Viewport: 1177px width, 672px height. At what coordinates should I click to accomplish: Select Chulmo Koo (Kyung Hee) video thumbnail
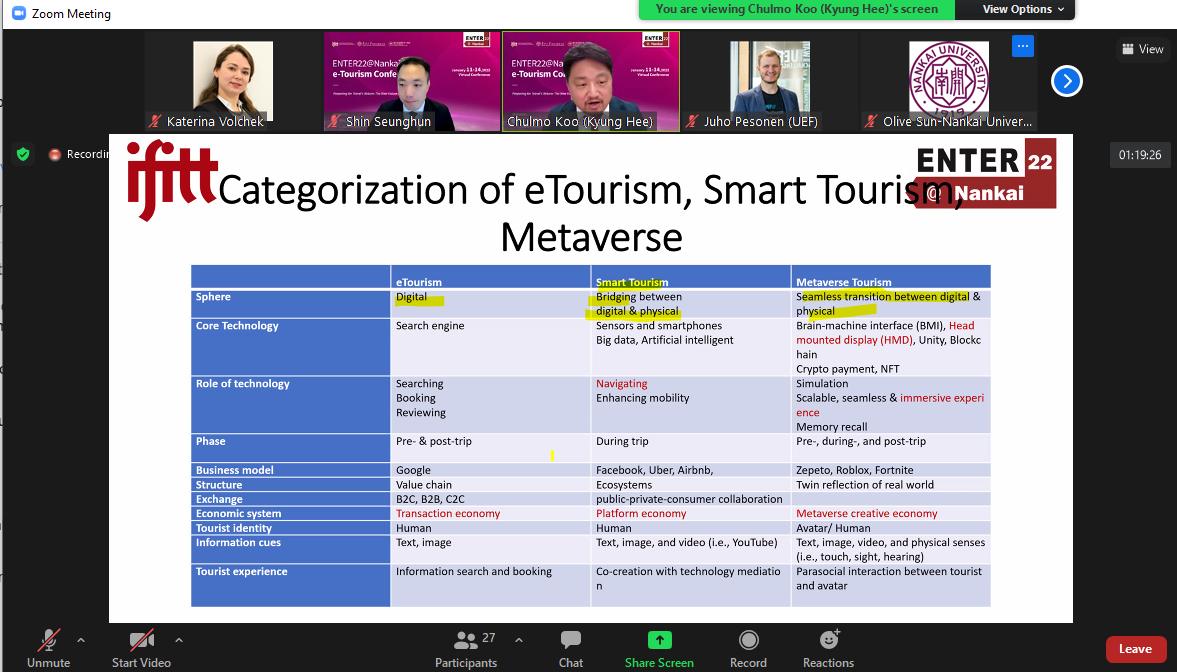point(591,81)
